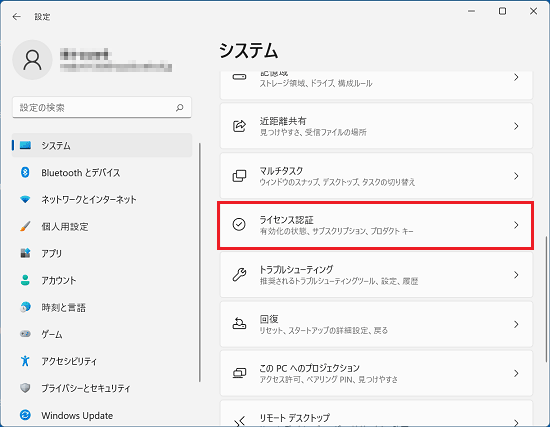Select システム in the sidebar
Image resolution: width=550 pixels, height=427 pixels.
coord(102,145)
